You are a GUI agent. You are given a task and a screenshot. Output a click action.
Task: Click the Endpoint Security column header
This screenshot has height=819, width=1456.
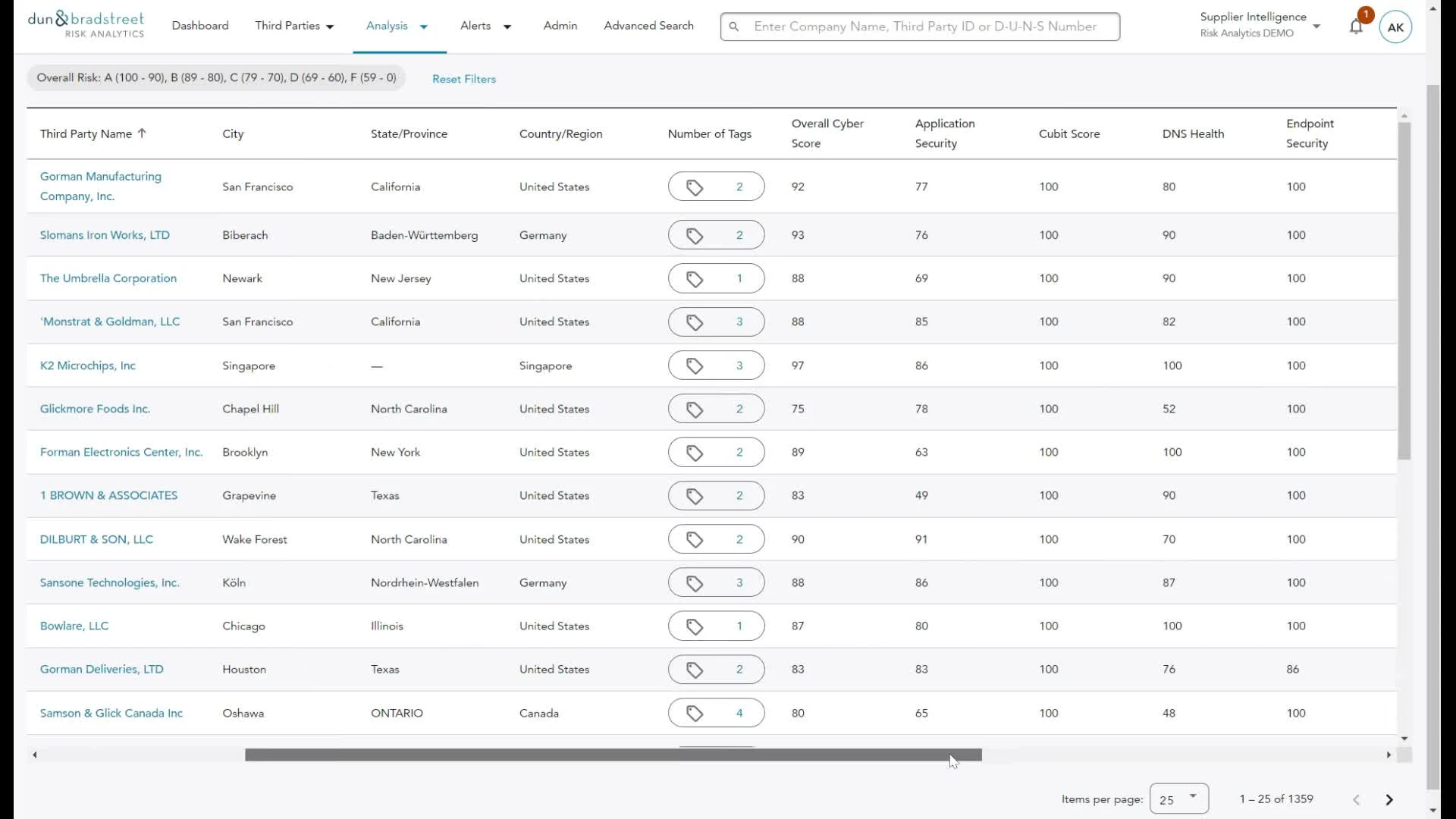[1310, 133]
